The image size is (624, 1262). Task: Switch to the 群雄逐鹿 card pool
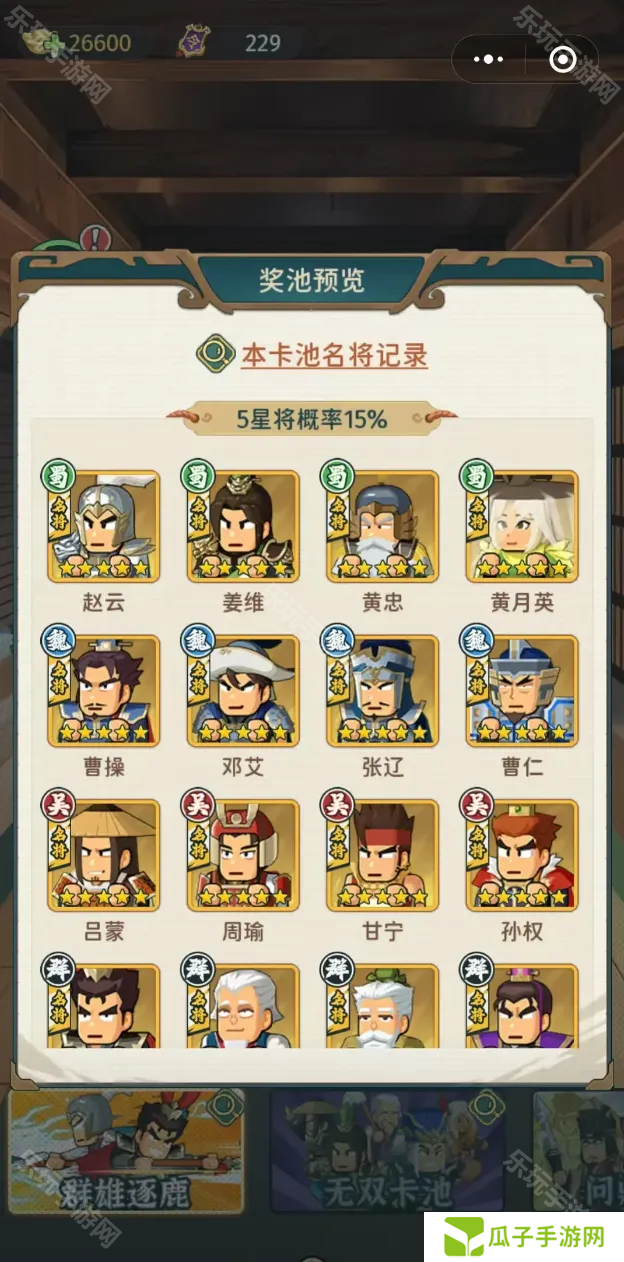[126, 1152]
